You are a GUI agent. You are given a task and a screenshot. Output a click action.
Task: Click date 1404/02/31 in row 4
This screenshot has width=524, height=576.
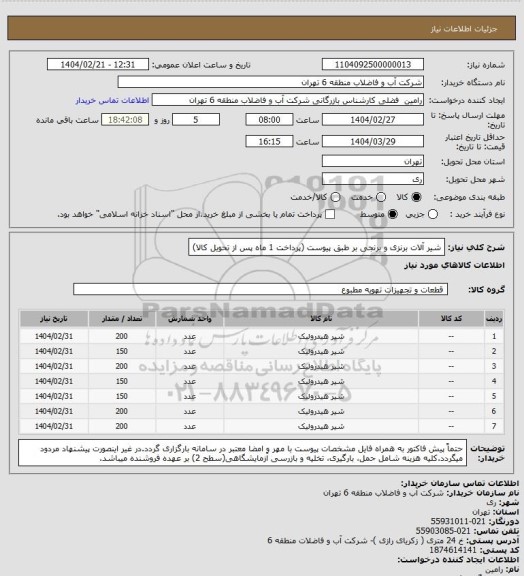click(x=54, y=382)
